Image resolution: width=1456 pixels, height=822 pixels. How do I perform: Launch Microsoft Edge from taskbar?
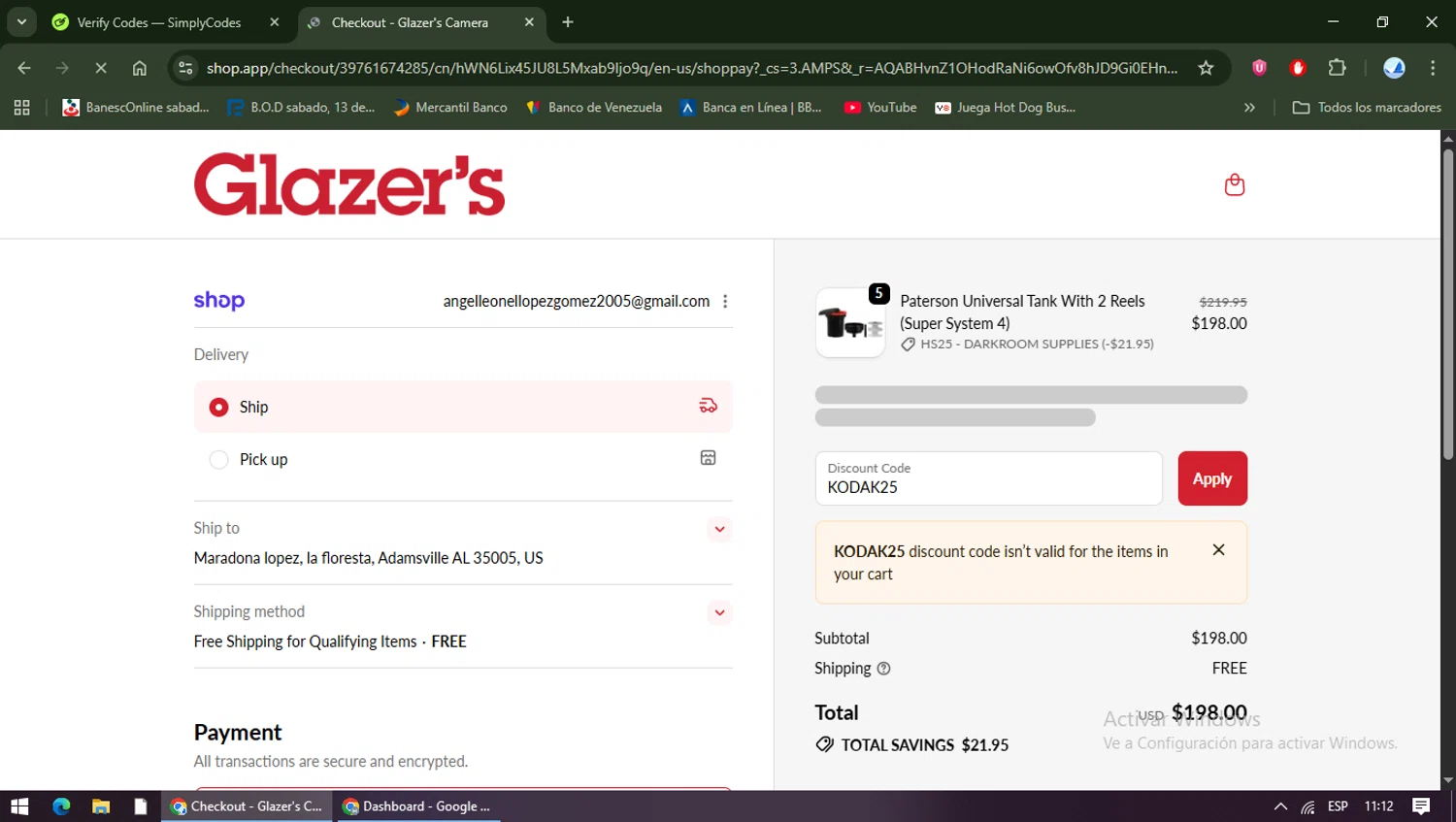61,806
